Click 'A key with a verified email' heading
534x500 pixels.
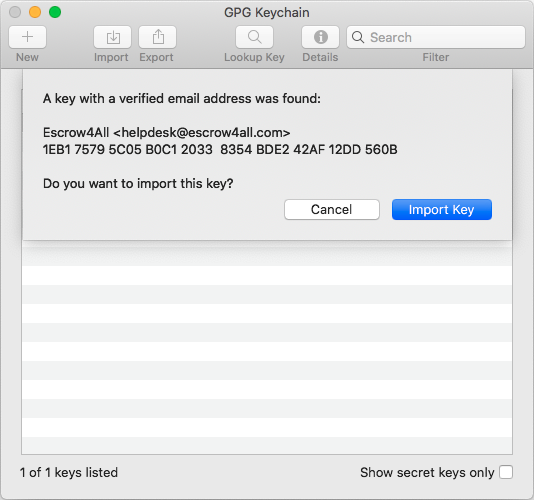coord(182,98)
